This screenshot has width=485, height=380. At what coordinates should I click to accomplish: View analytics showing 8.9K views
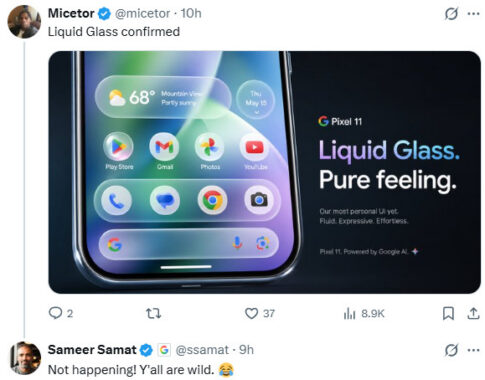pos(364,313)
